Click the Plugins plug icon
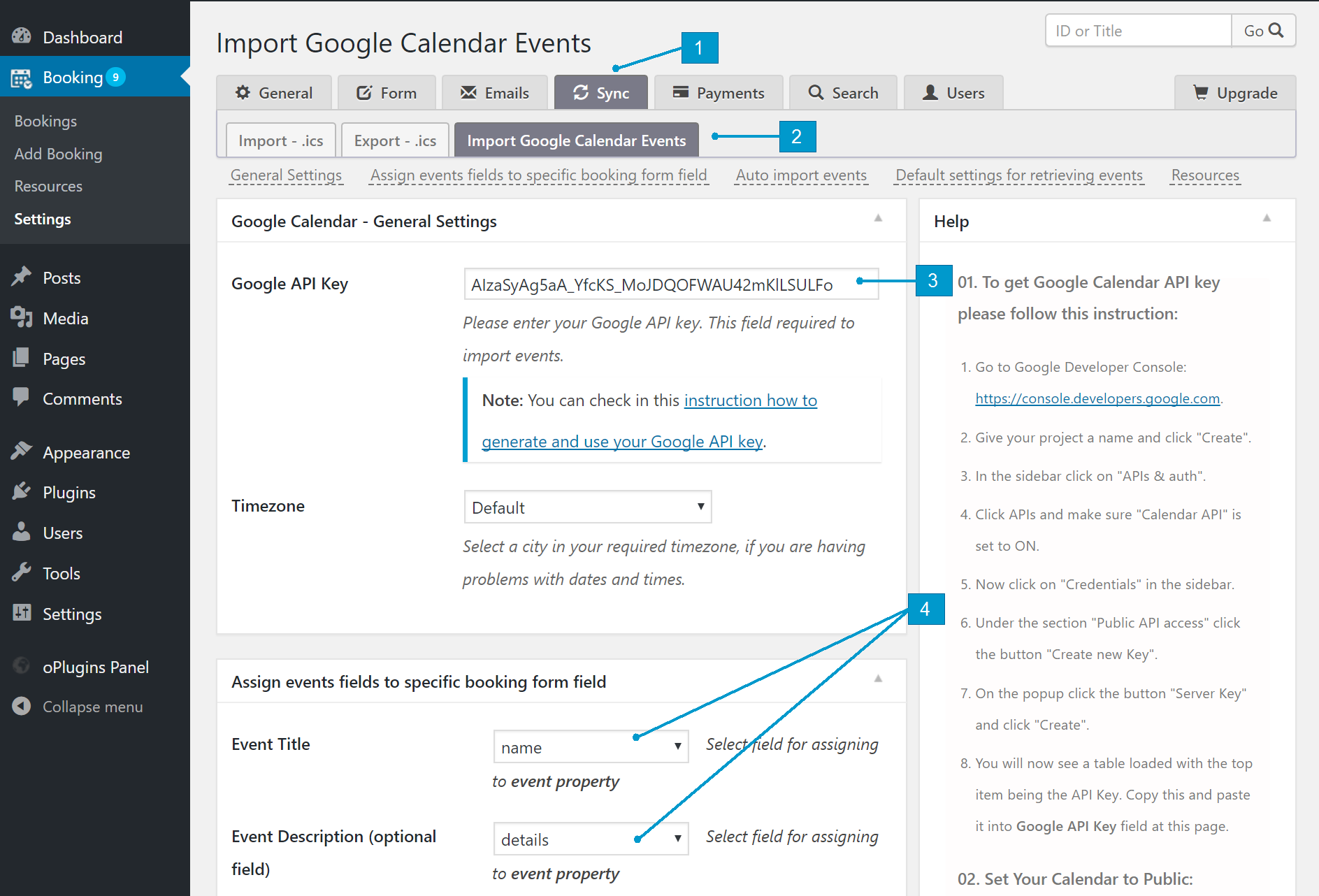 pos(22,491)
